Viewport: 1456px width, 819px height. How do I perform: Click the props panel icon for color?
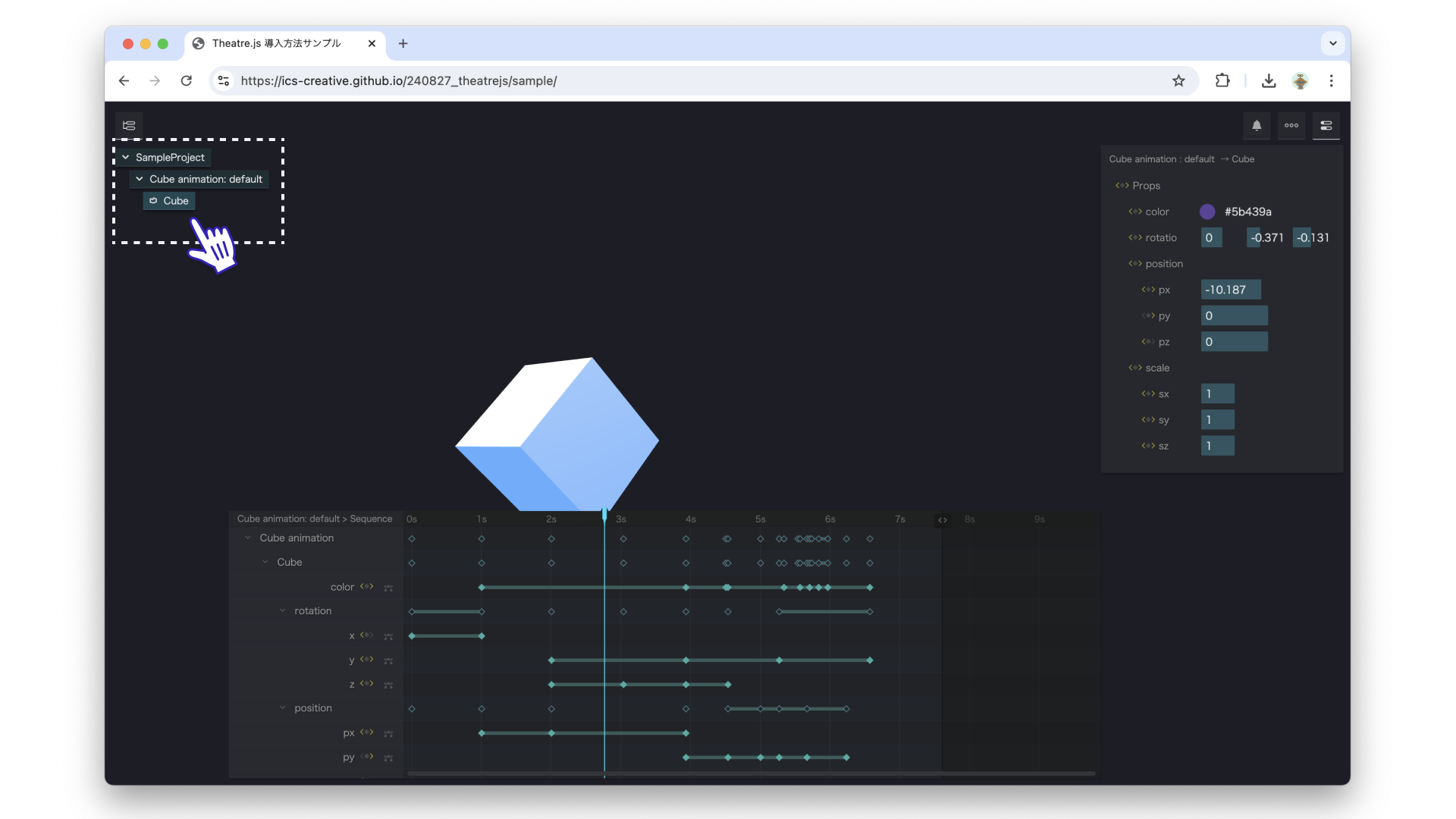click(1133, 211)
